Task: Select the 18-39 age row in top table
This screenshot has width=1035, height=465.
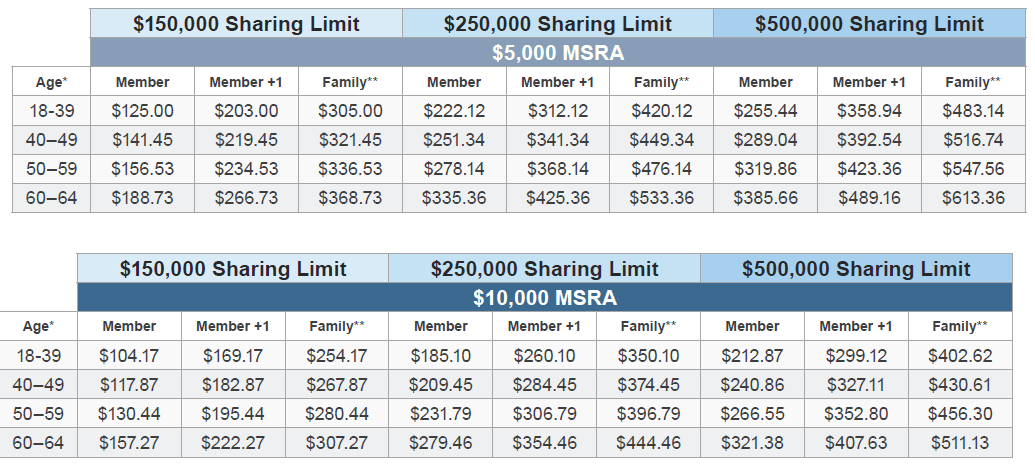Action: [x=518, y=111]
